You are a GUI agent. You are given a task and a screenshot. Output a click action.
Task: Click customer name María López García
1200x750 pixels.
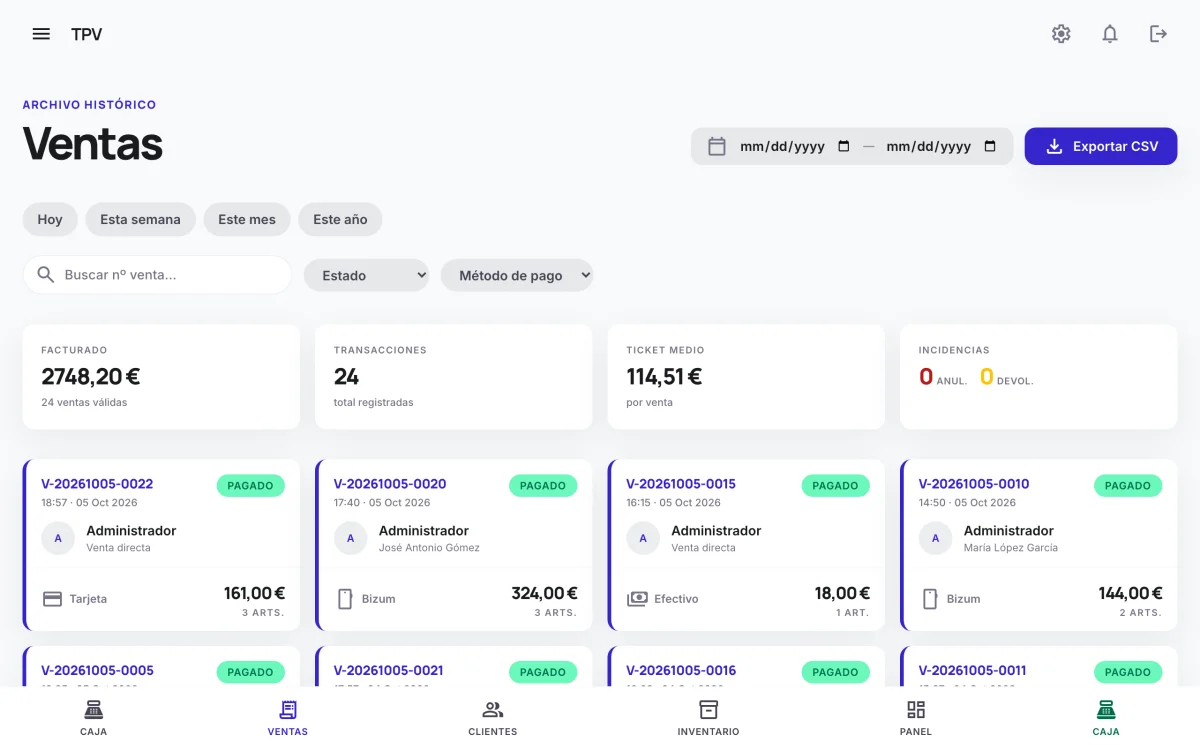[x=1010, y=548]
